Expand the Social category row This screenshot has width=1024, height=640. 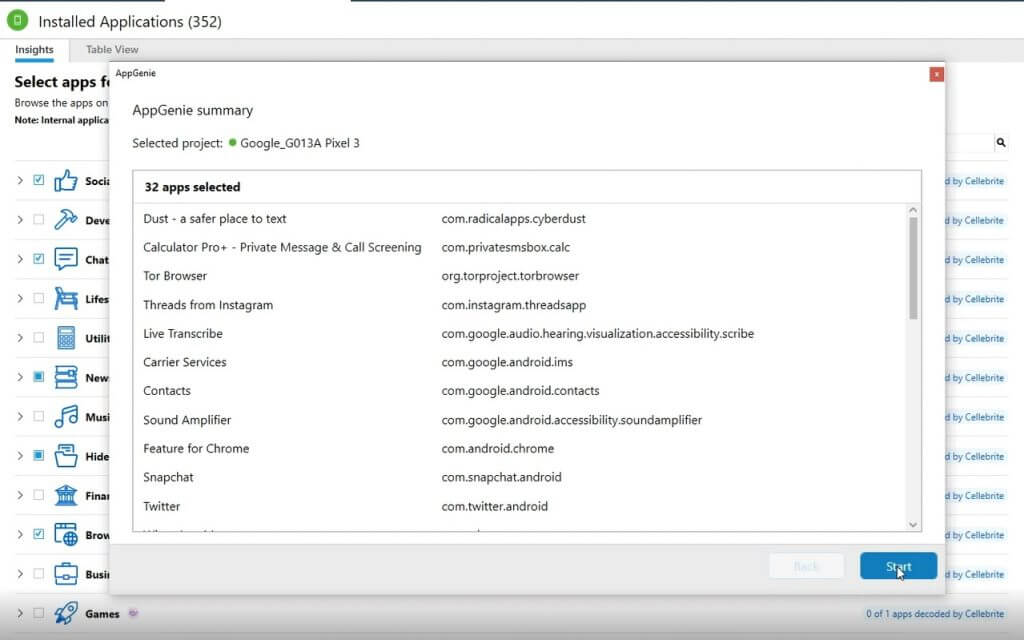[x=20, y=180]
